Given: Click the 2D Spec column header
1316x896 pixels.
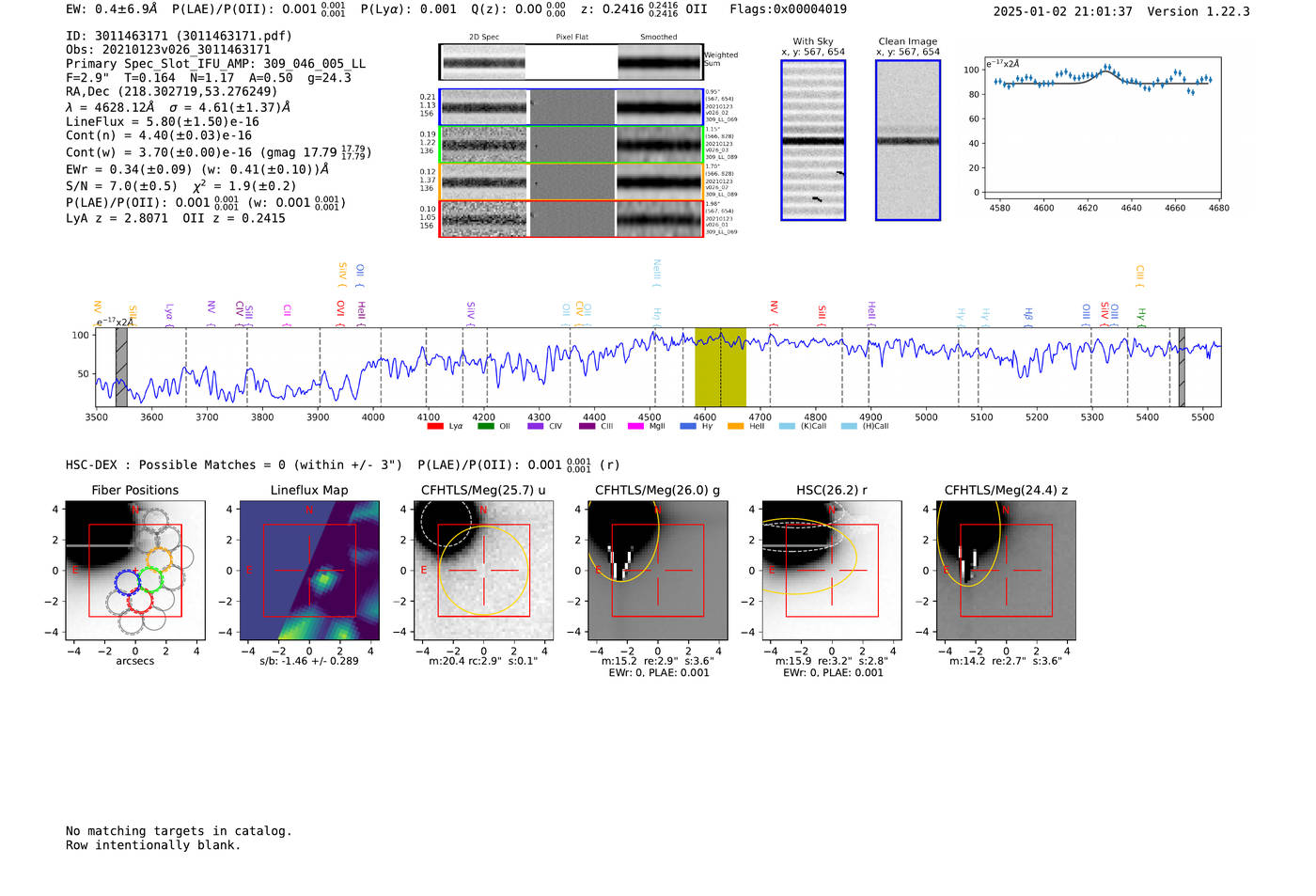Looking at the screenshot, I should coord(484,37).
